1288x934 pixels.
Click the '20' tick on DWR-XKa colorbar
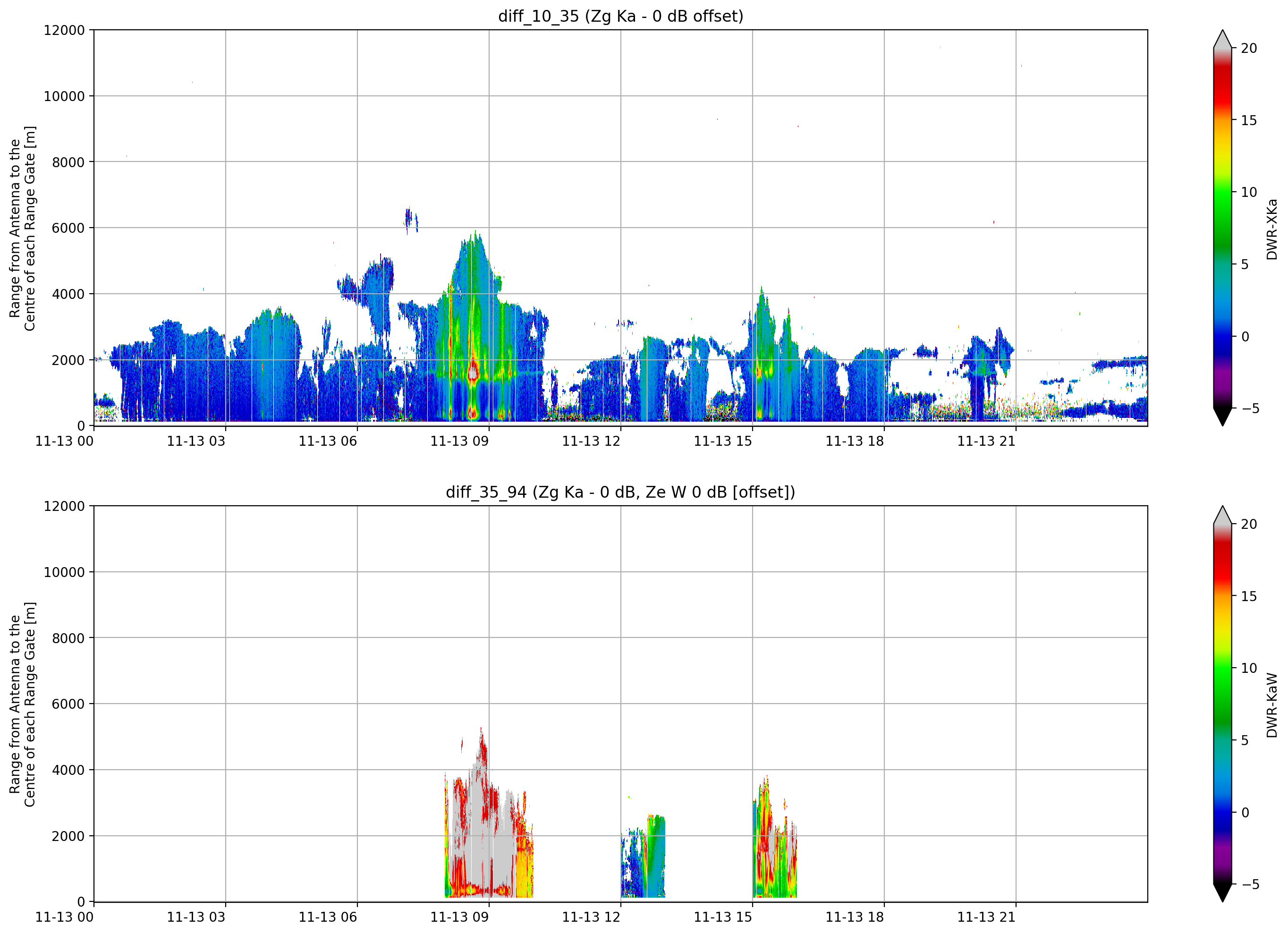click(1249, 48)
